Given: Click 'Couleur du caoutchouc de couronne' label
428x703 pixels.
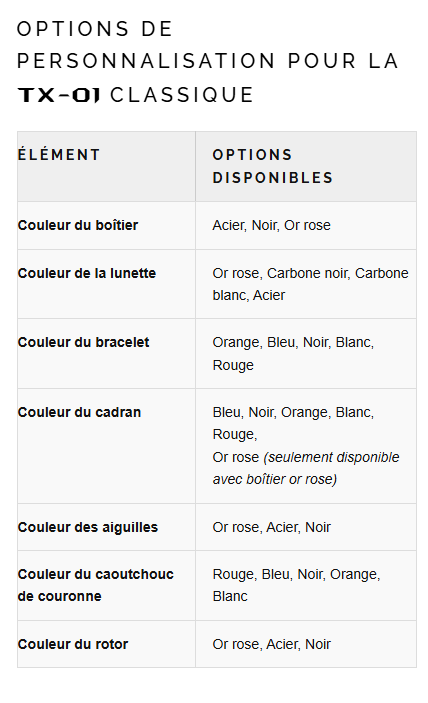Looking at the screenshot, I should [95, 585].
